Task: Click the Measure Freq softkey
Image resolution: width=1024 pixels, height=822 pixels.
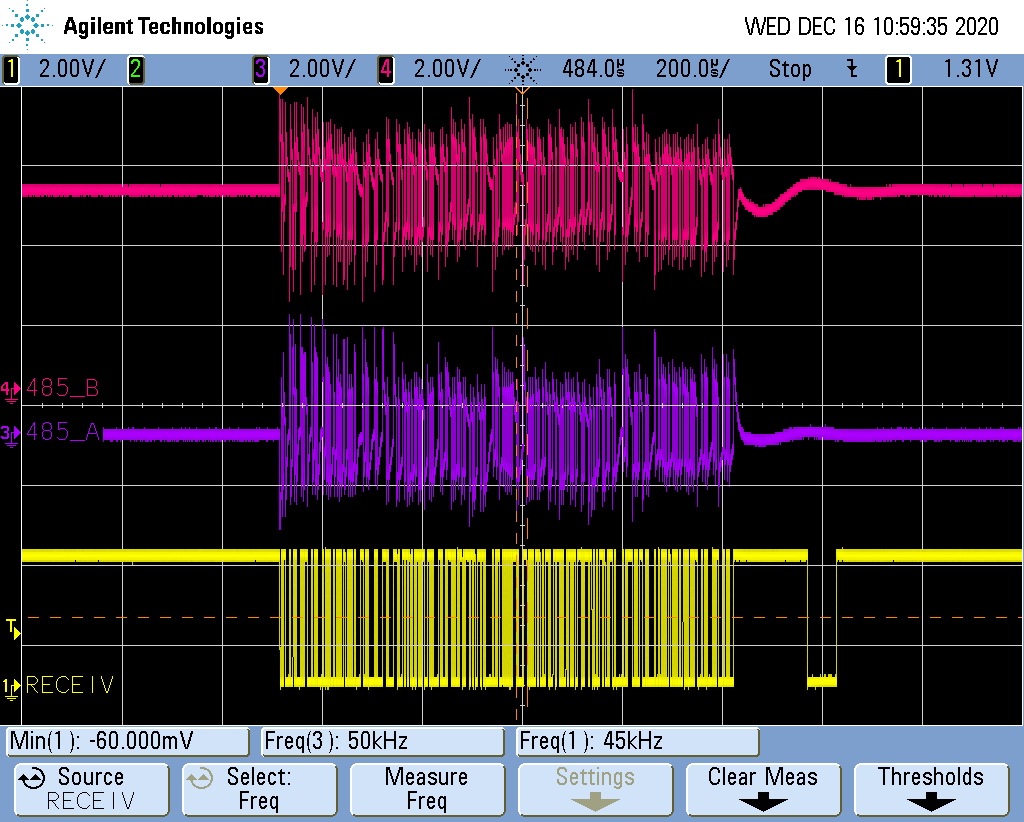Action: (426, 789)
